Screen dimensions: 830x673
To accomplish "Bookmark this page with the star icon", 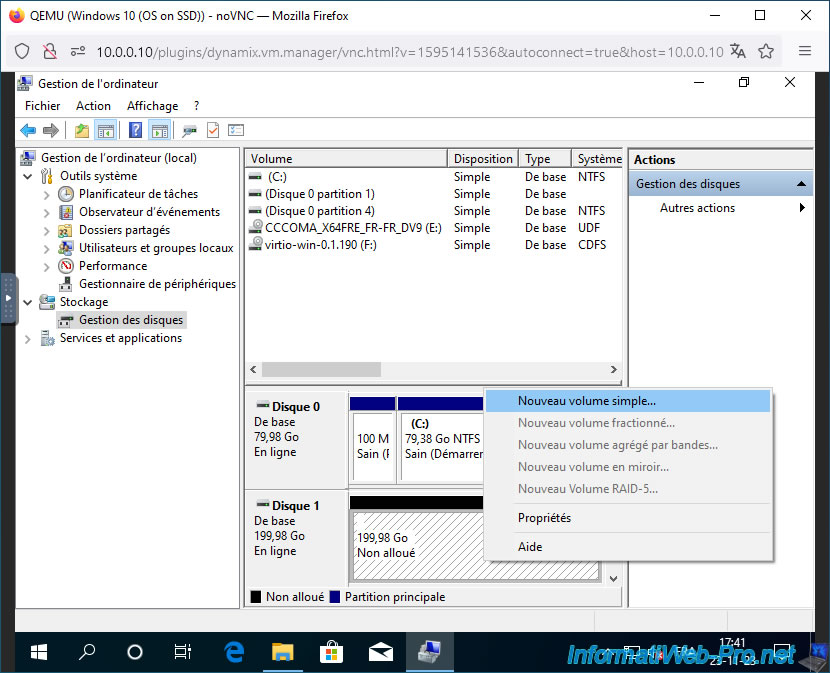I will [x=766, y=51].
